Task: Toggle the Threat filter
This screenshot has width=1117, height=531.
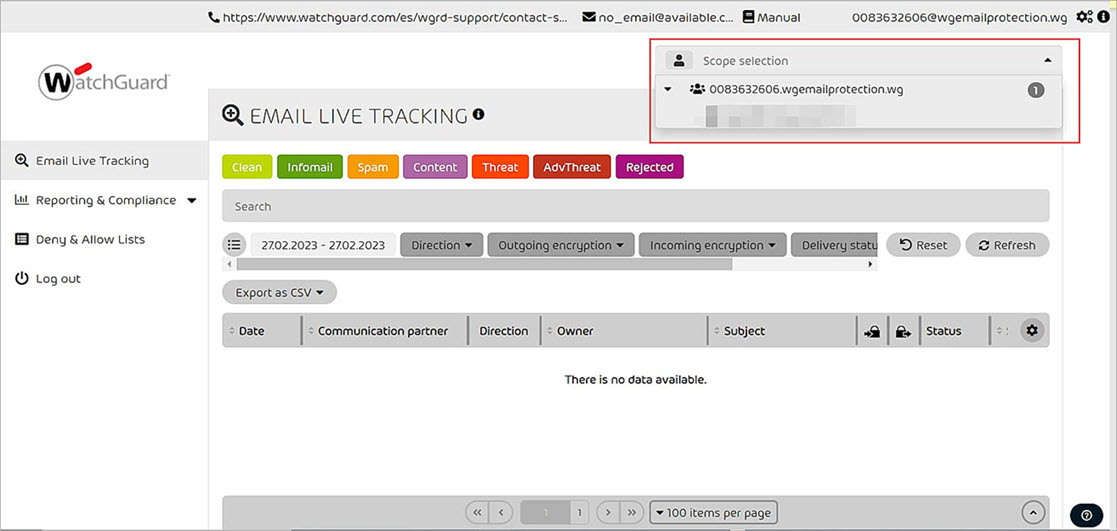Action: click(500, 167)
